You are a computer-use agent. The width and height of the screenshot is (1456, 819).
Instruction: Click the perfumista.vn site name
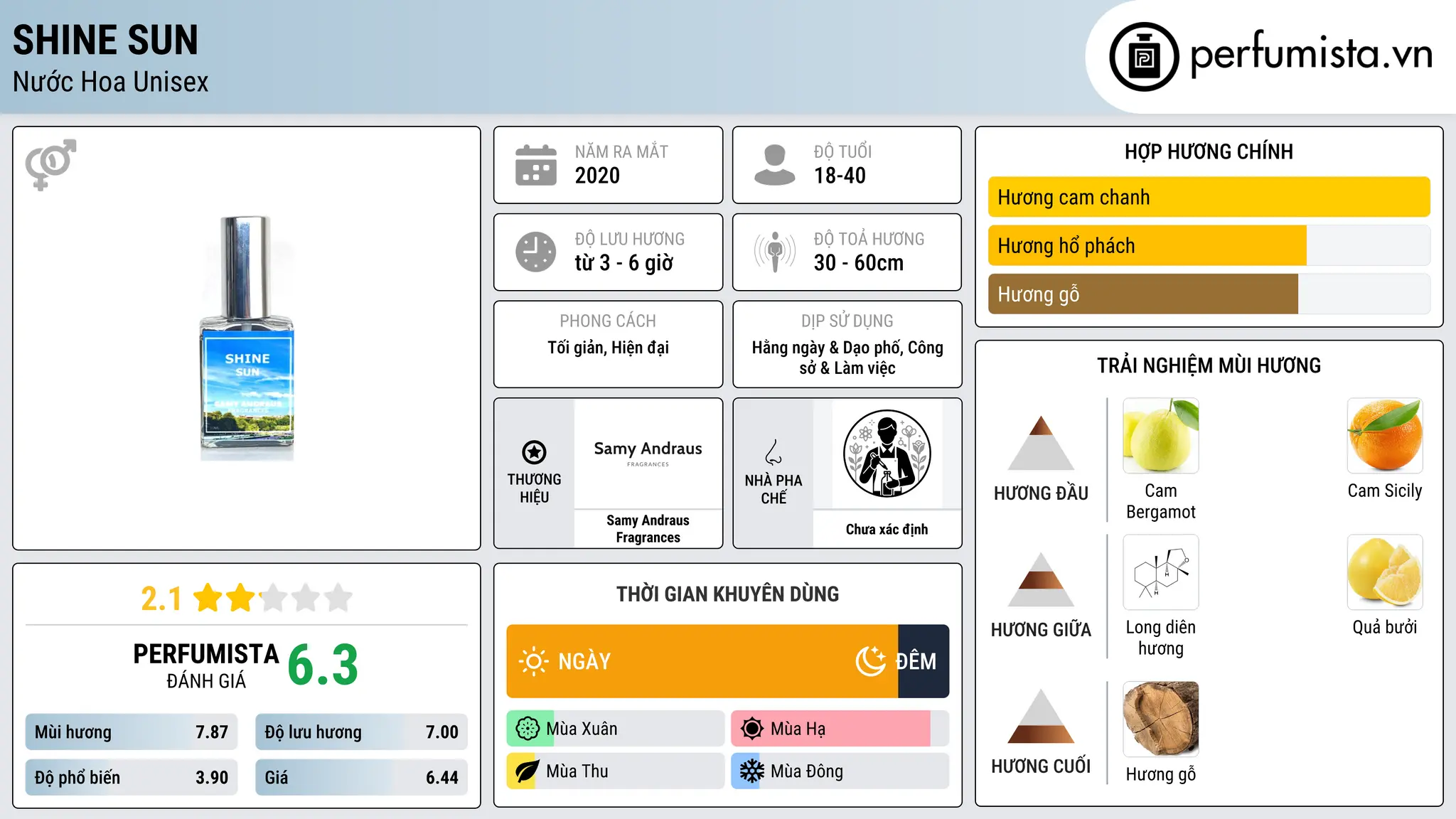1312,54
